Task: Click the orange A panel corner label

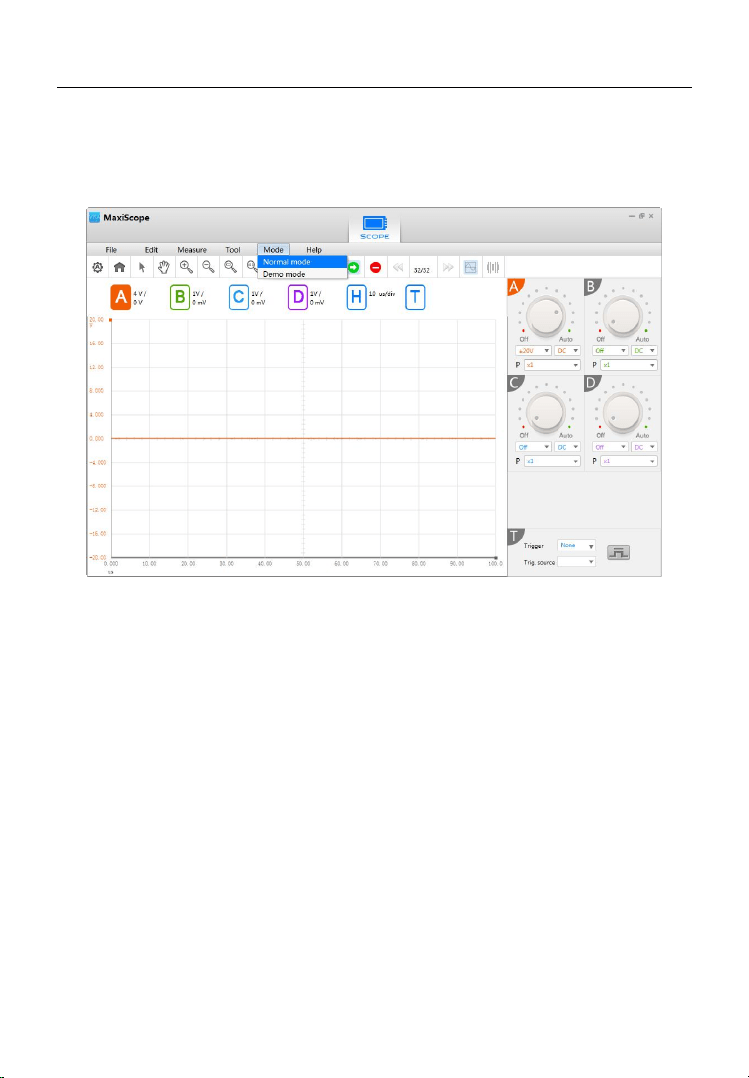Action: [514, 285]
